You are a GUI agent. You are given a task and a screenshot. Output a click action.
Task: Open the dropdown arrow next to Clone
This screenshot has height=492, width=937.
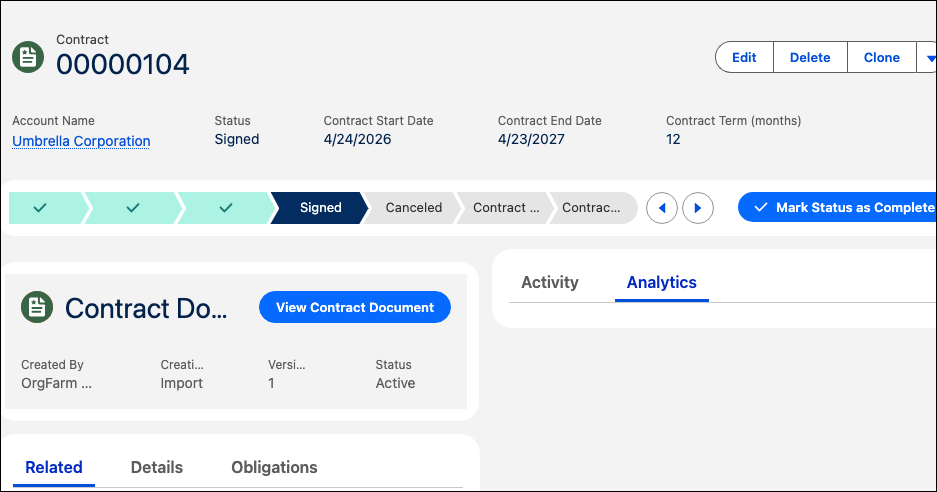tap(928, 57)
